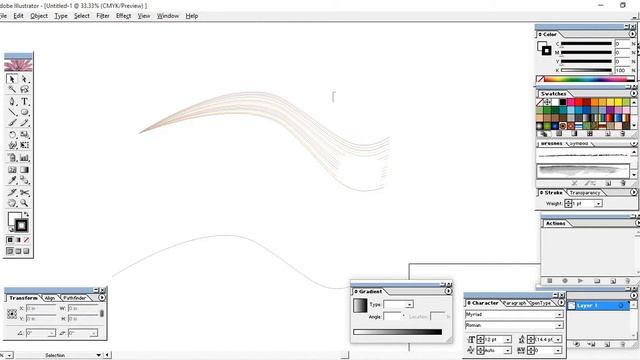This screenshot has width=640, height=360.
Task: Click Layer 1 target circle
Action: [x=621, y=306]
